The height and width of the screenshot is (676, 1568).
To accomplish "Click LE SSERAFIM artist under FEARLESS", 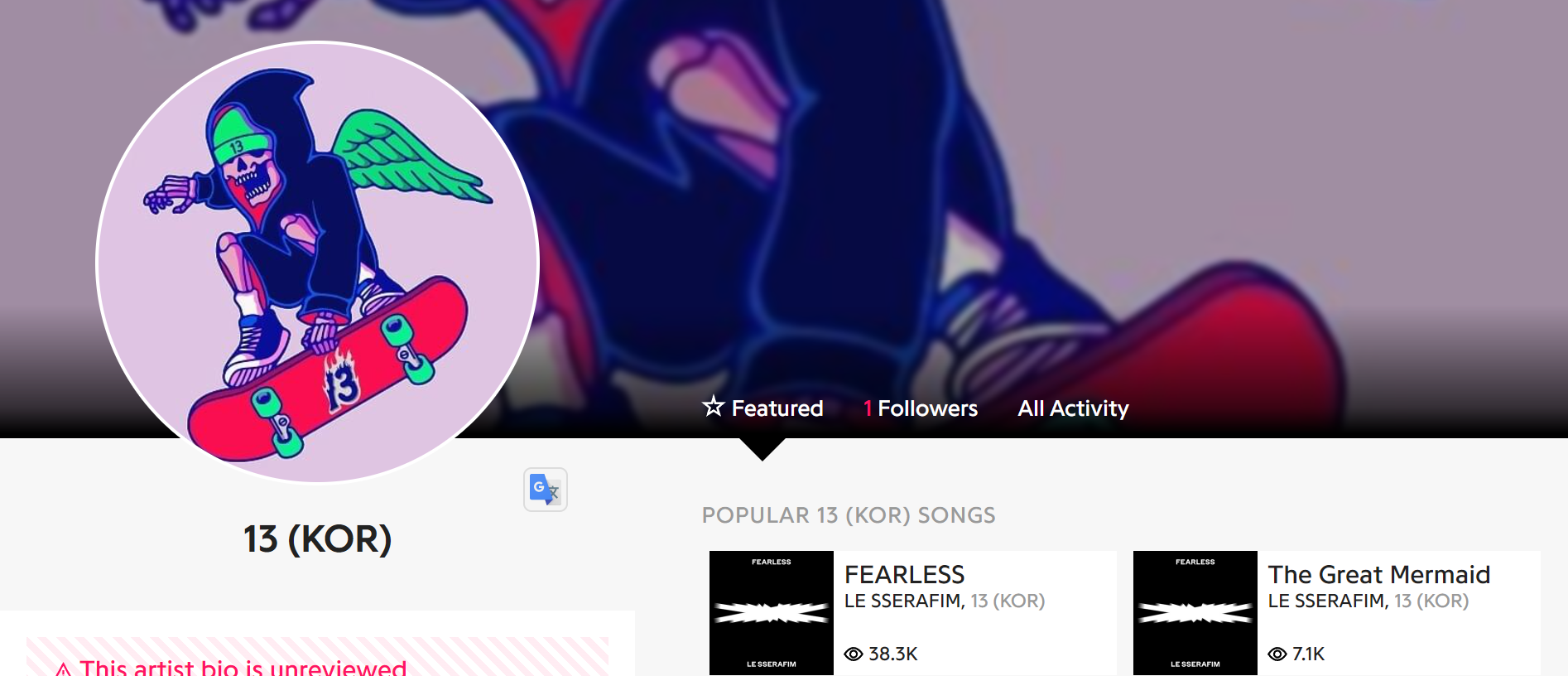I will pos(904,601).
